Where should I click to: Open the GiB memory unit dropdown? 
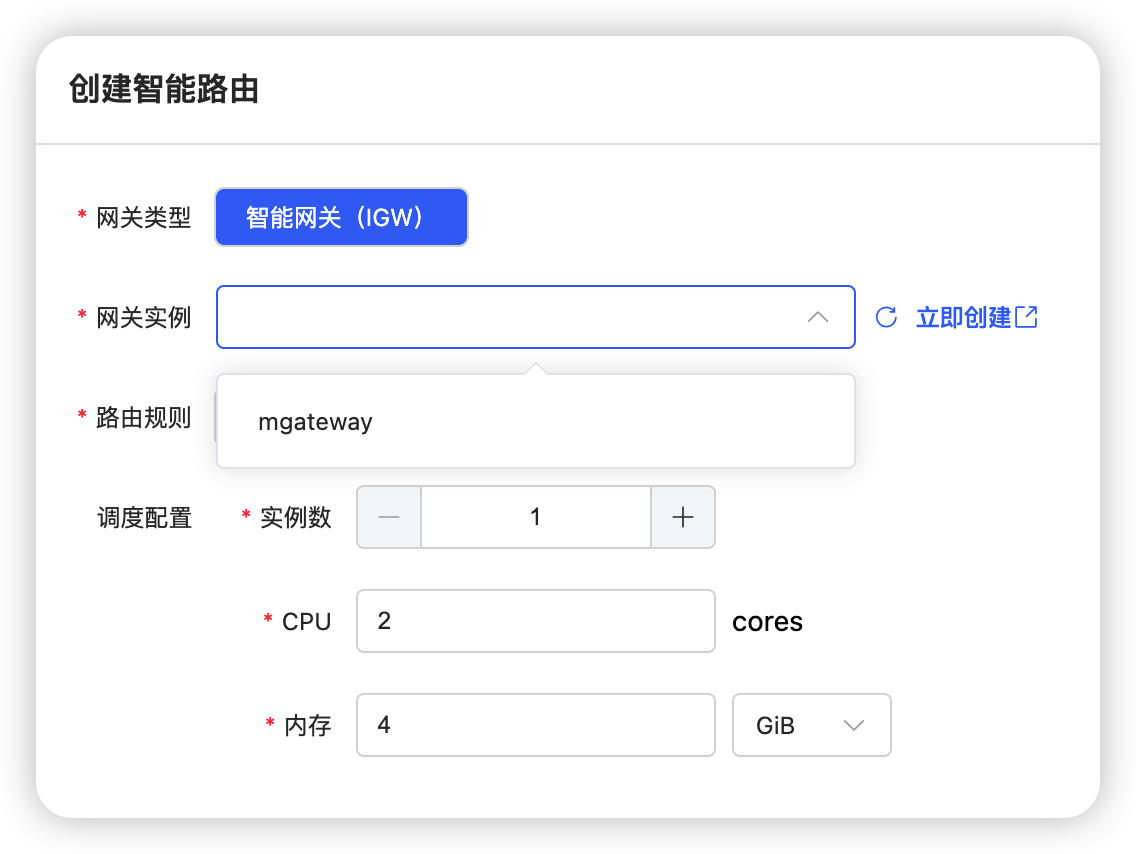[x=811, y=725]
